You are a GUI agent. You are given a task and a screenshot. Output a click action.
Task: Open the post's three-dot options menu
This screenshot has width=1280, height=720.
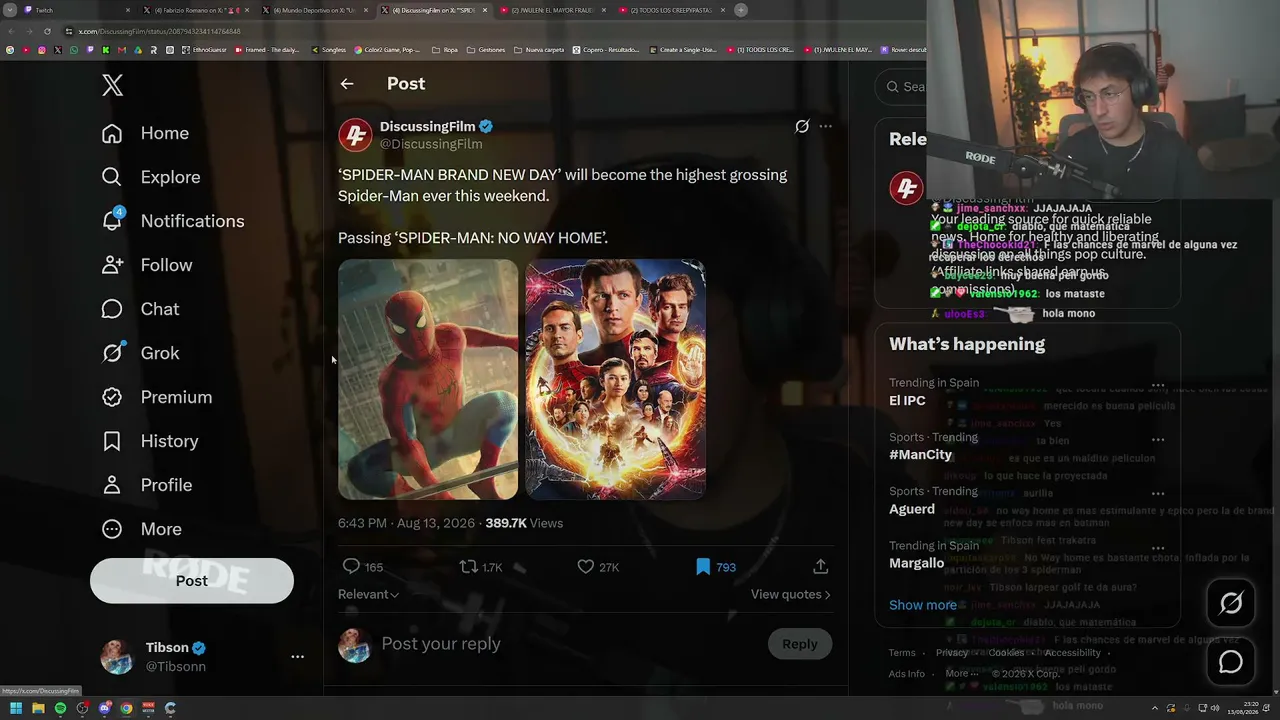826,126
